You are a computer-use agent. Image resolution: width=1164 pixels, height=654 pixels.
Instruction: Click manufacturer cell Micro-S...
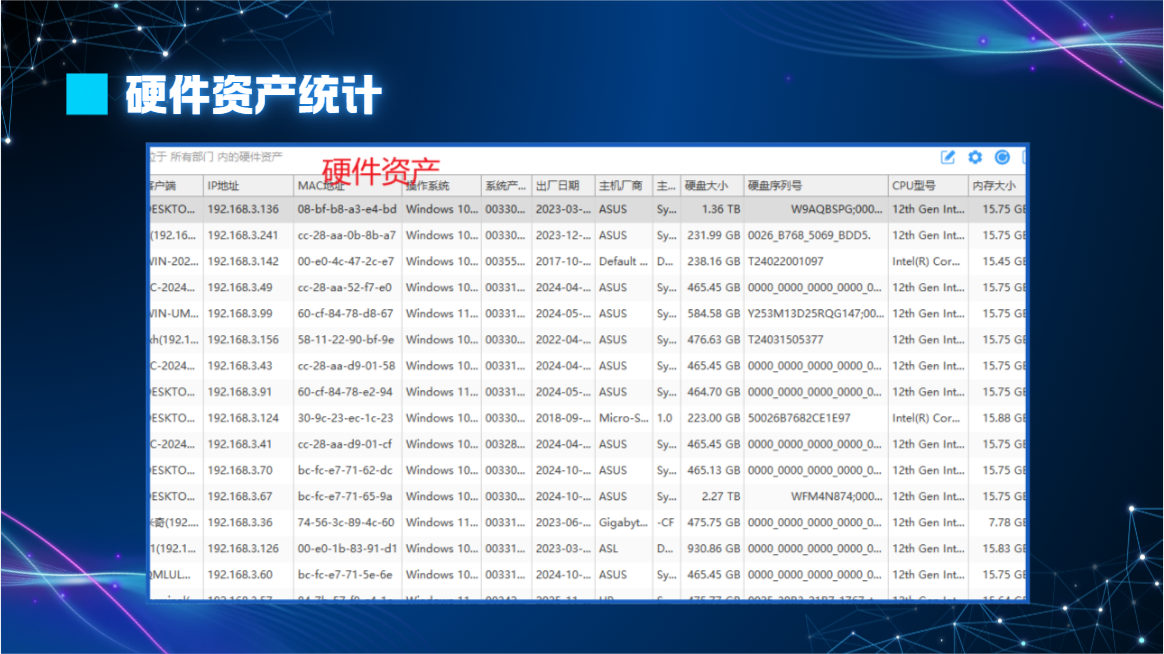pos(624,418)
